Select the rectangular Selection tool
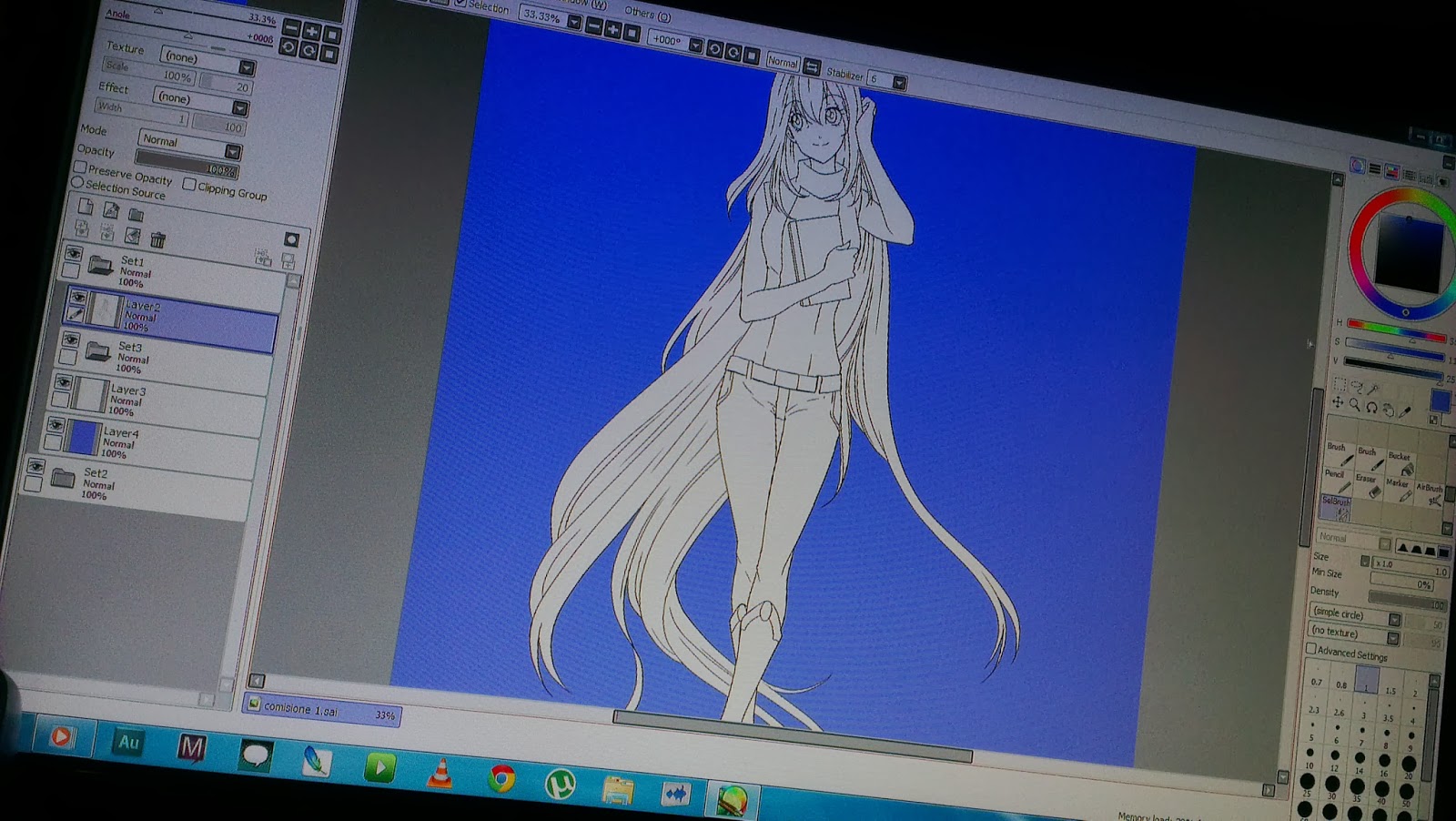This screenshot has height=821, width=1456. point(1340,383)
